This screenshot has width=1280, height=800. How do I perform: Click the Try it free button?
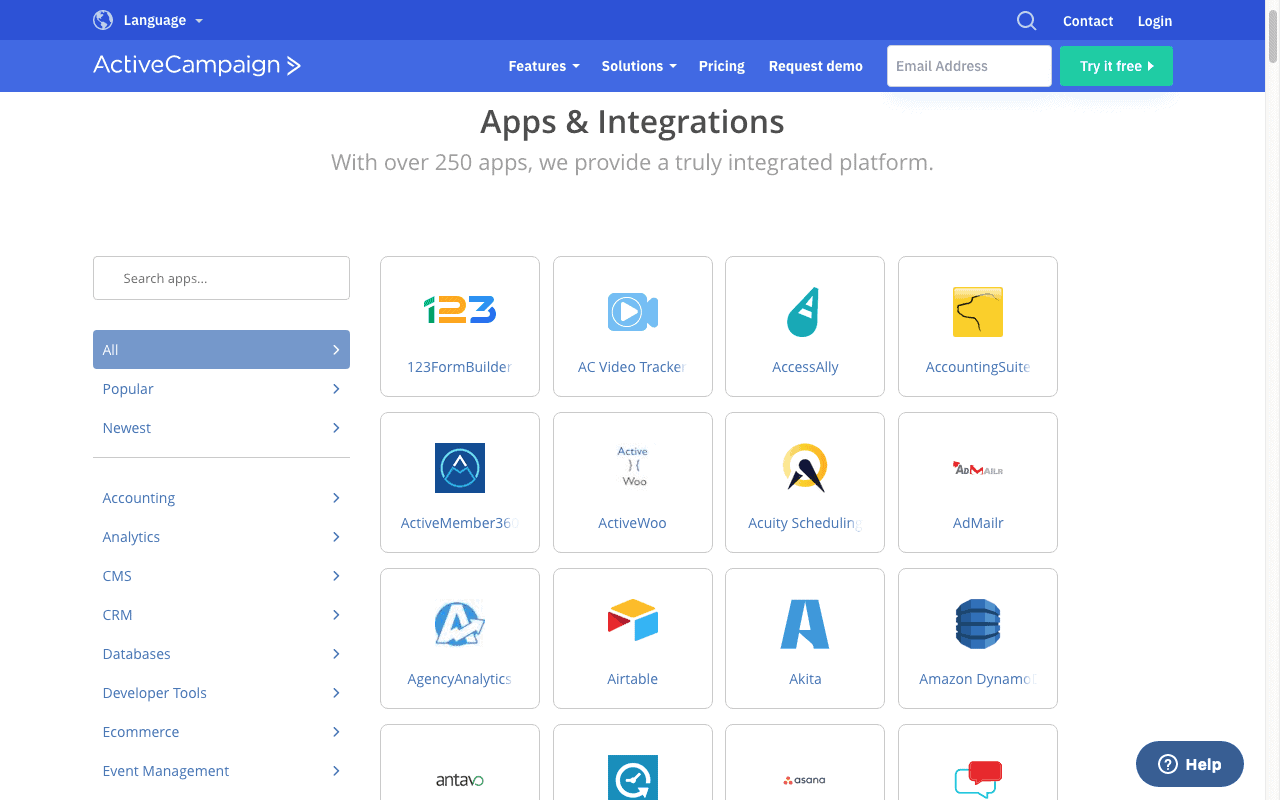click(x=1116, y=66)
